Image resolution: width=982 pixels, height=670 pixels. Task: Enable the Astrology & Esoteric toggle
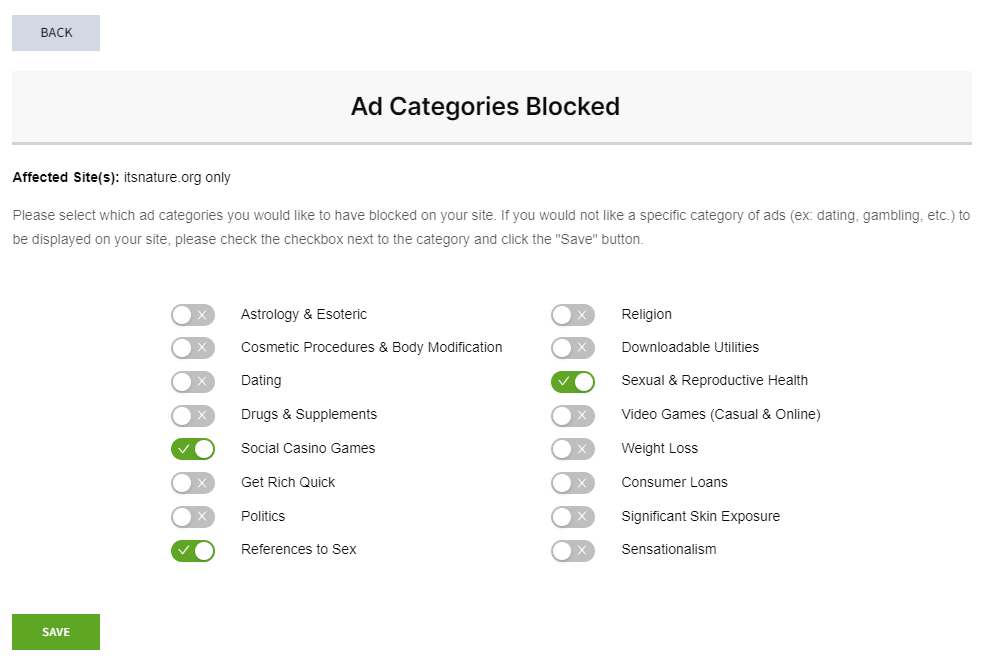[x=192, y=315]
